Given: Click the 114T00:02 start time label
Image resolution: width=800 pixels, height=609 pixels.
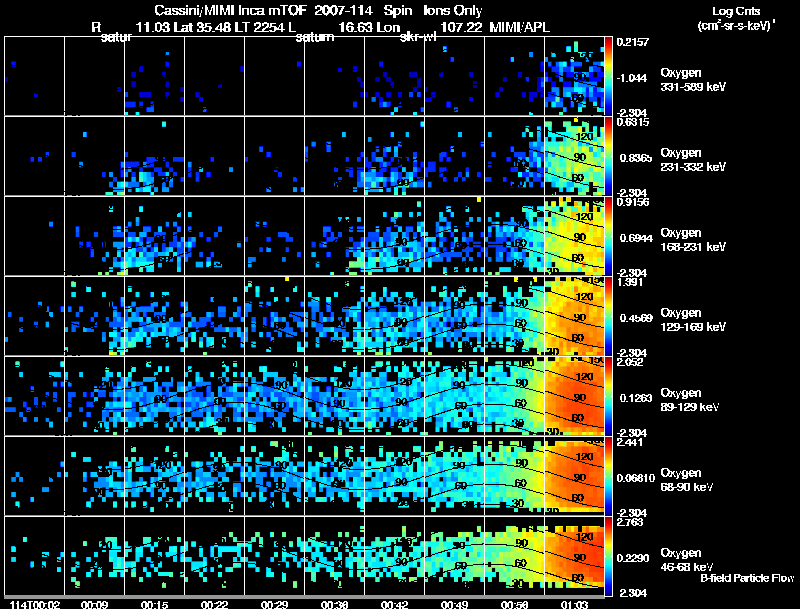Looking at the screenshot, I should point(35,604).
